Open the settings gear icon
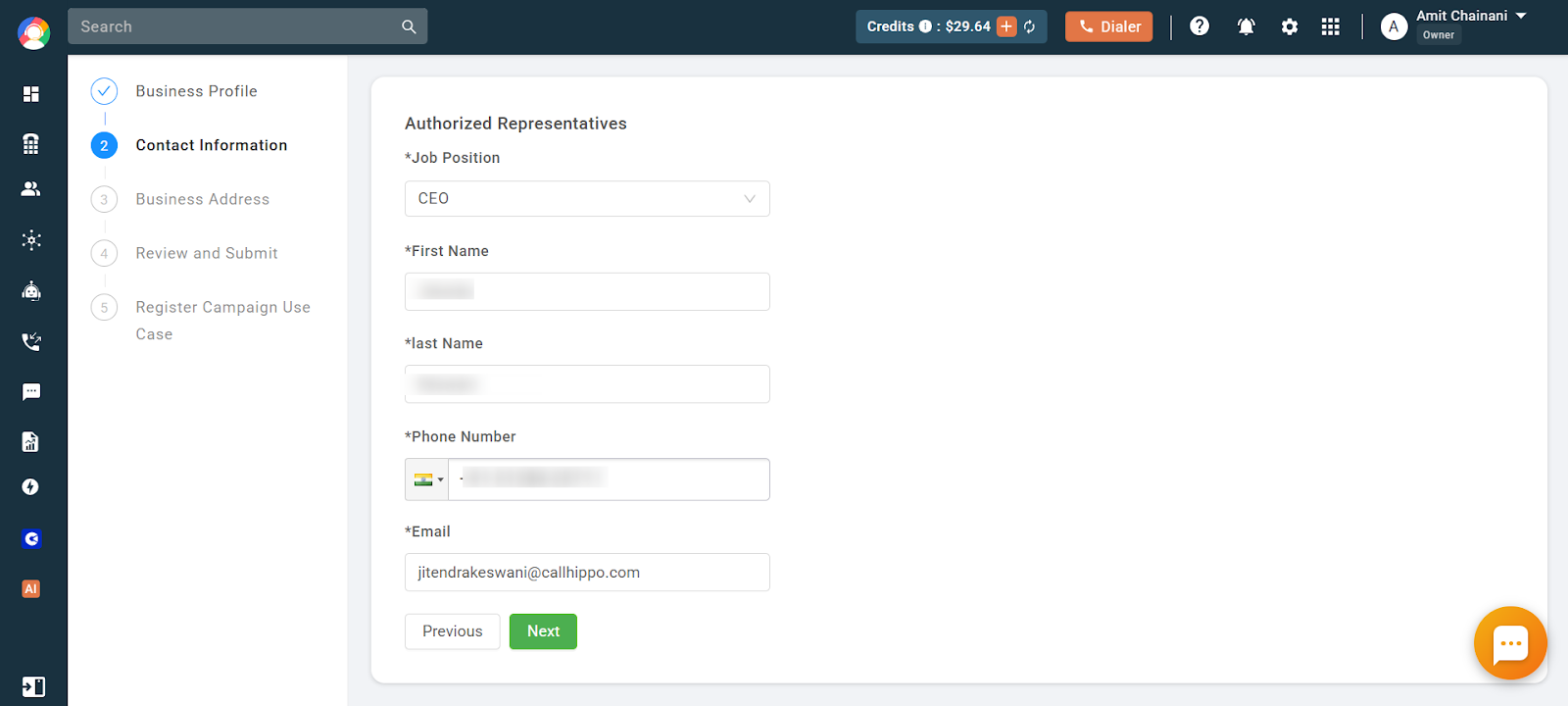Image resolution: width=1568 pixels, height=706 pixels. coord(1290,26)
